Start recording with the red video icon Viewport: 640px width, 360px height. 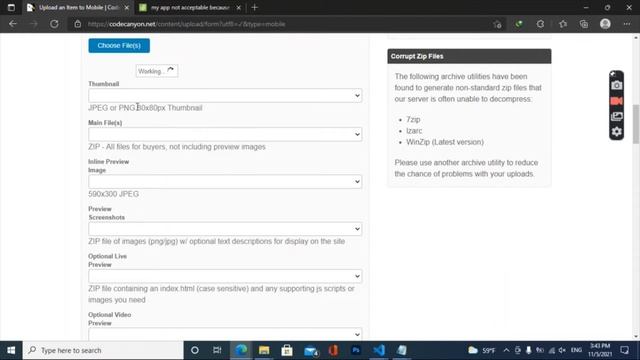(616, 101)
